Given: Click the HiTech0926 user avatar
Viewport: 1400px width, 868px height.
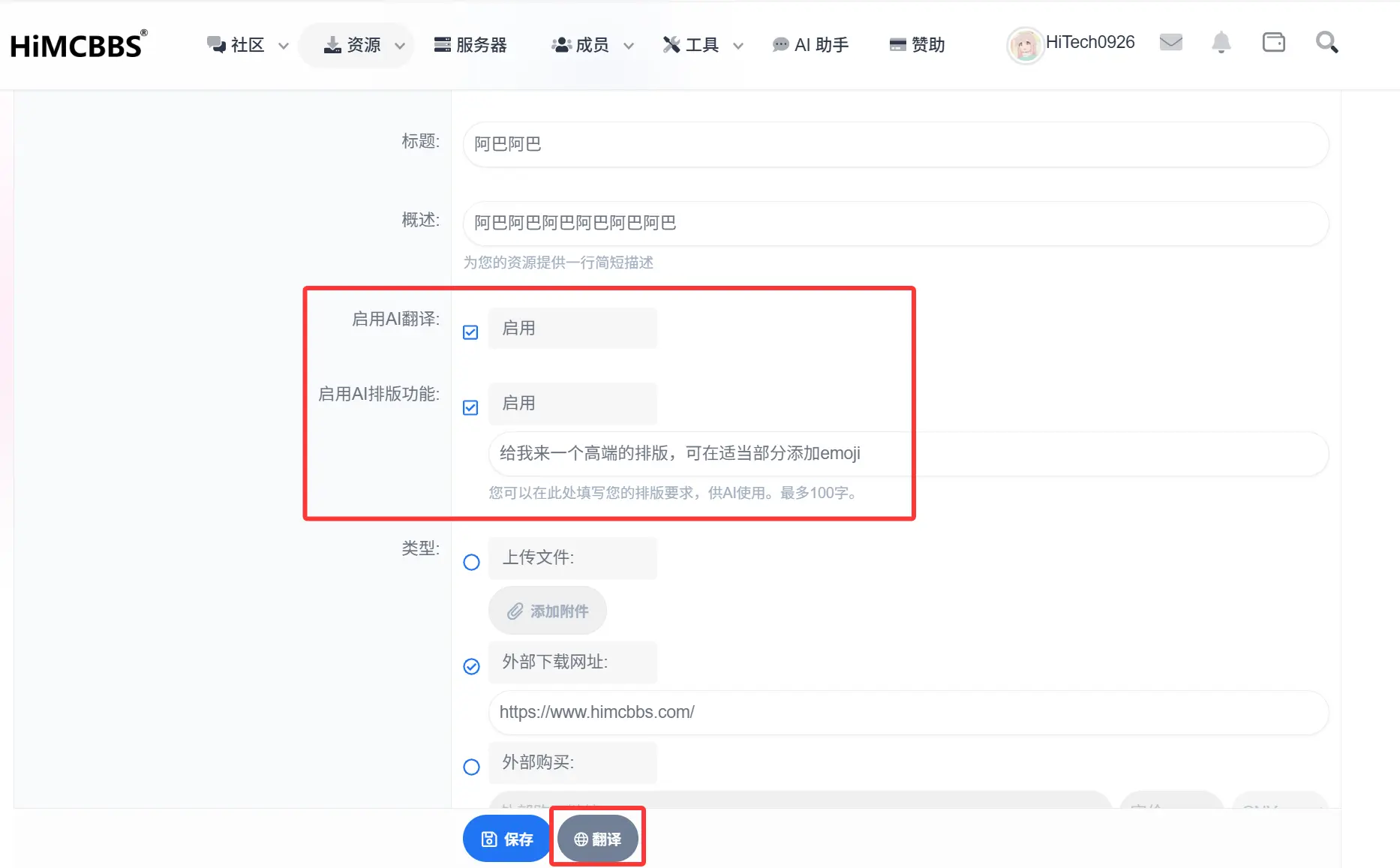Looking at the screenshot, I should click(x=1025, y=45).
